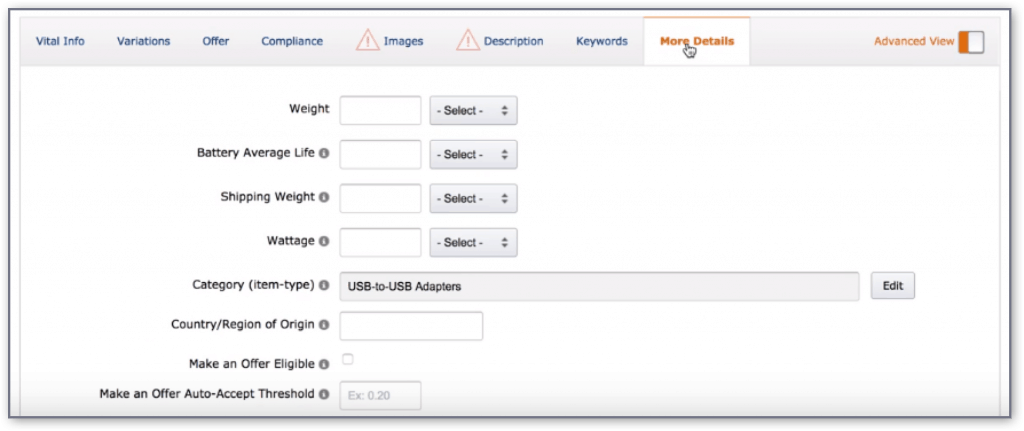Viewport: 1024px width, 431px height.
Task: Click warning triangle icon on Images tab
Action: point(367,41)
